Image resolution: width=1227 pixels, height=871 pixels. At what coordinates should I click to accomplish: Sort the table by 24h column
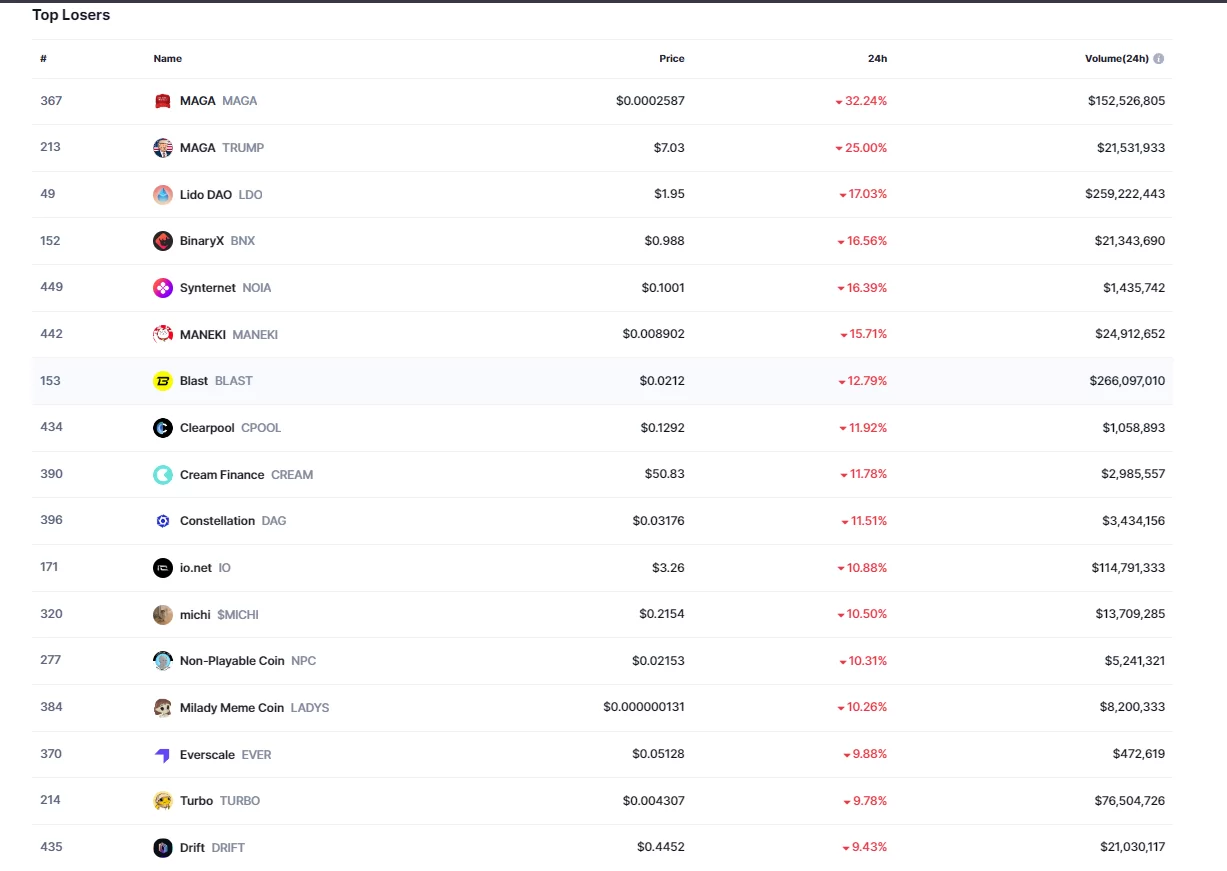coord(877,59)
